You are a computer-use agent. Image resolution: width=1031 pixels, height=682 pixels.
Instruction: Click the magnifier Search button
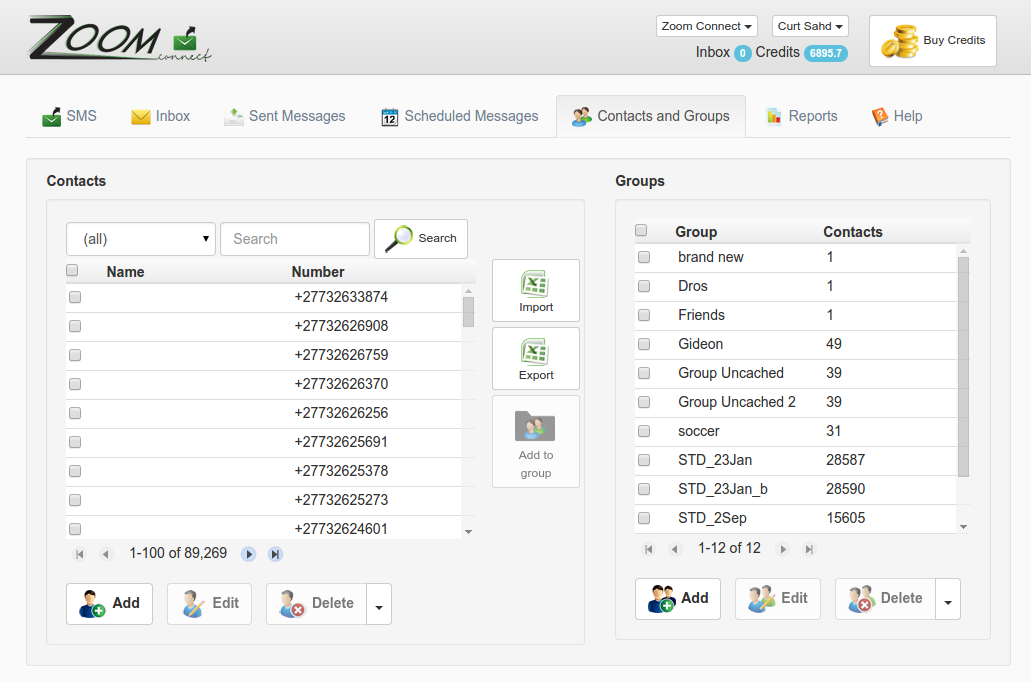point(420,239)
